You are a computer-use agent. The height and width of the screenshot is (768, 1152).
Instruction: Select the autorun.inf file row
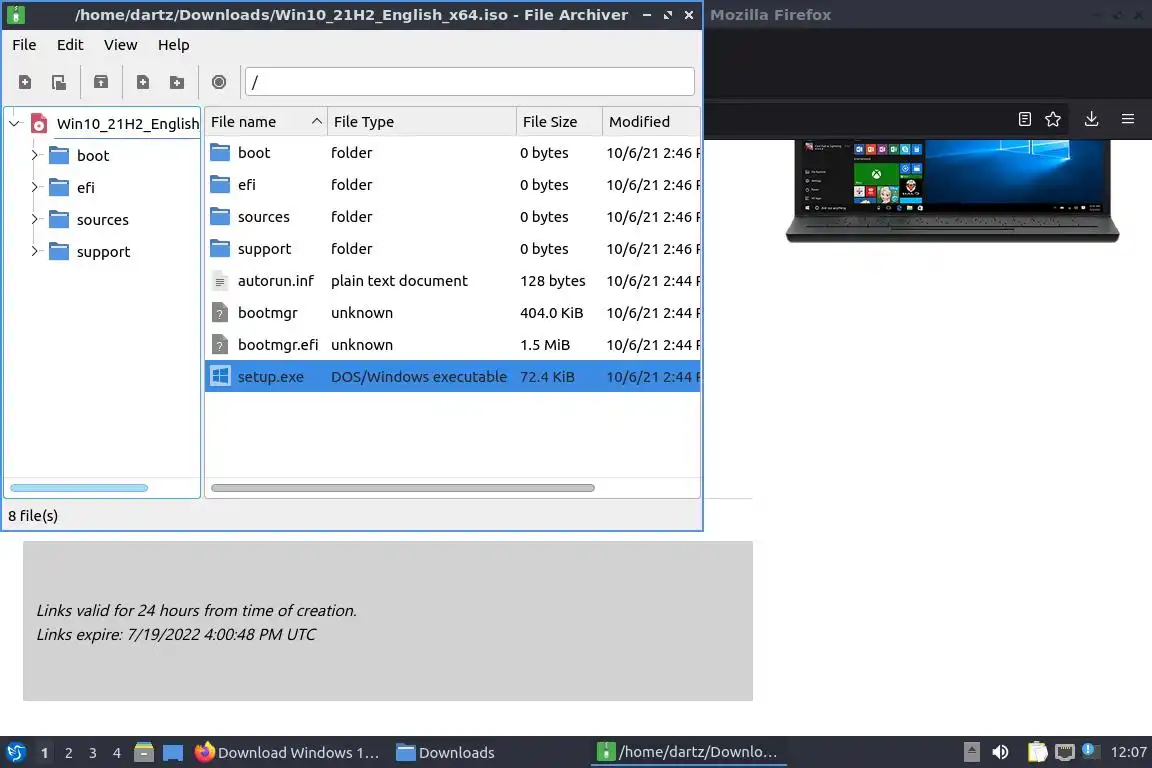click(x=453, y=281)
